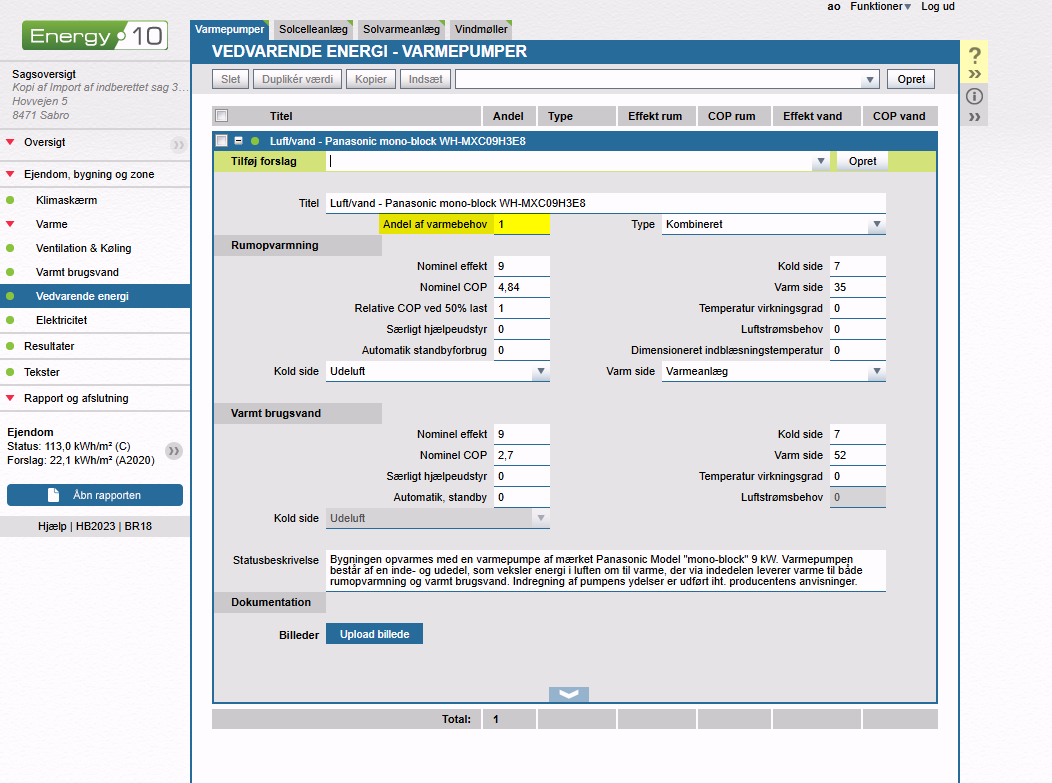Image resolution: width=1052 pixels, height=783 pixels.
Task: Switch to the Vindmøller tab
Action: [480, 30]
